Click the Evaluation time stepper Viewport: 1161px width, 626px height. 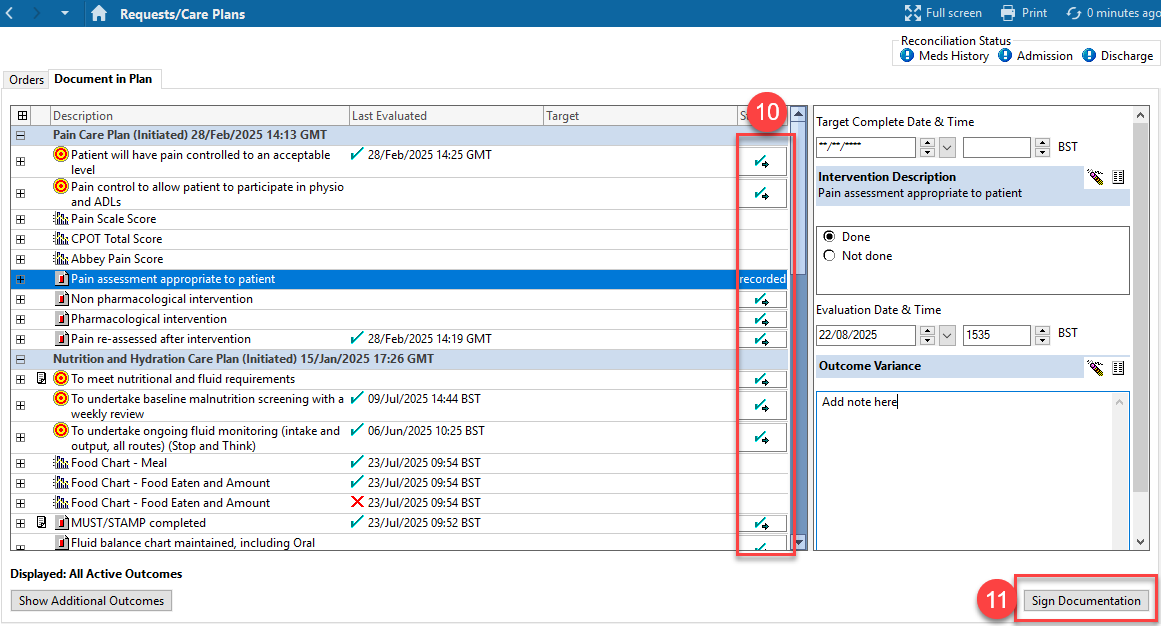1043,336
